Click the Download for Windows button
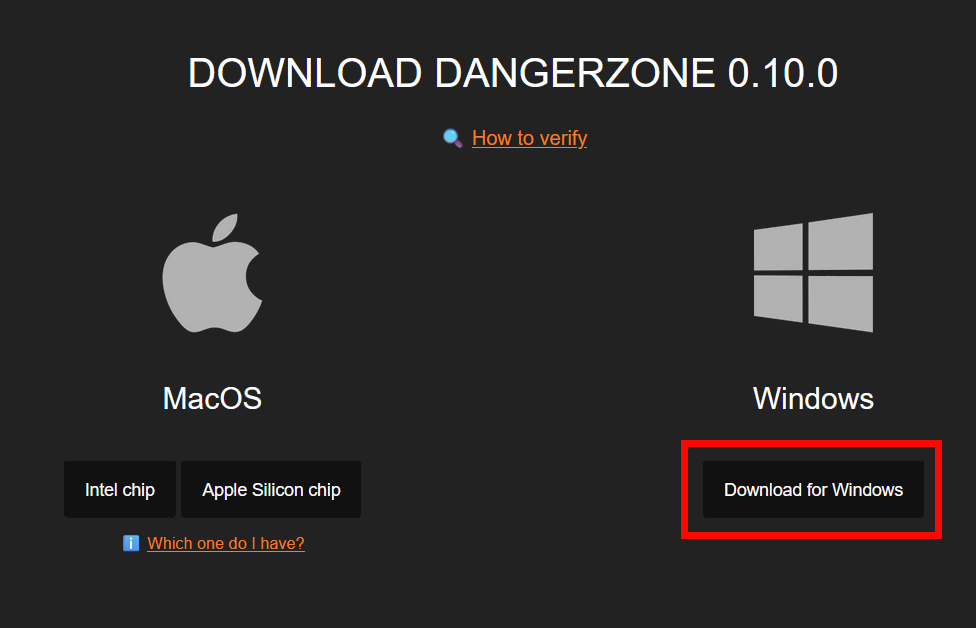Viewport: 976px width, 628px height. click(x=813, y=490)
